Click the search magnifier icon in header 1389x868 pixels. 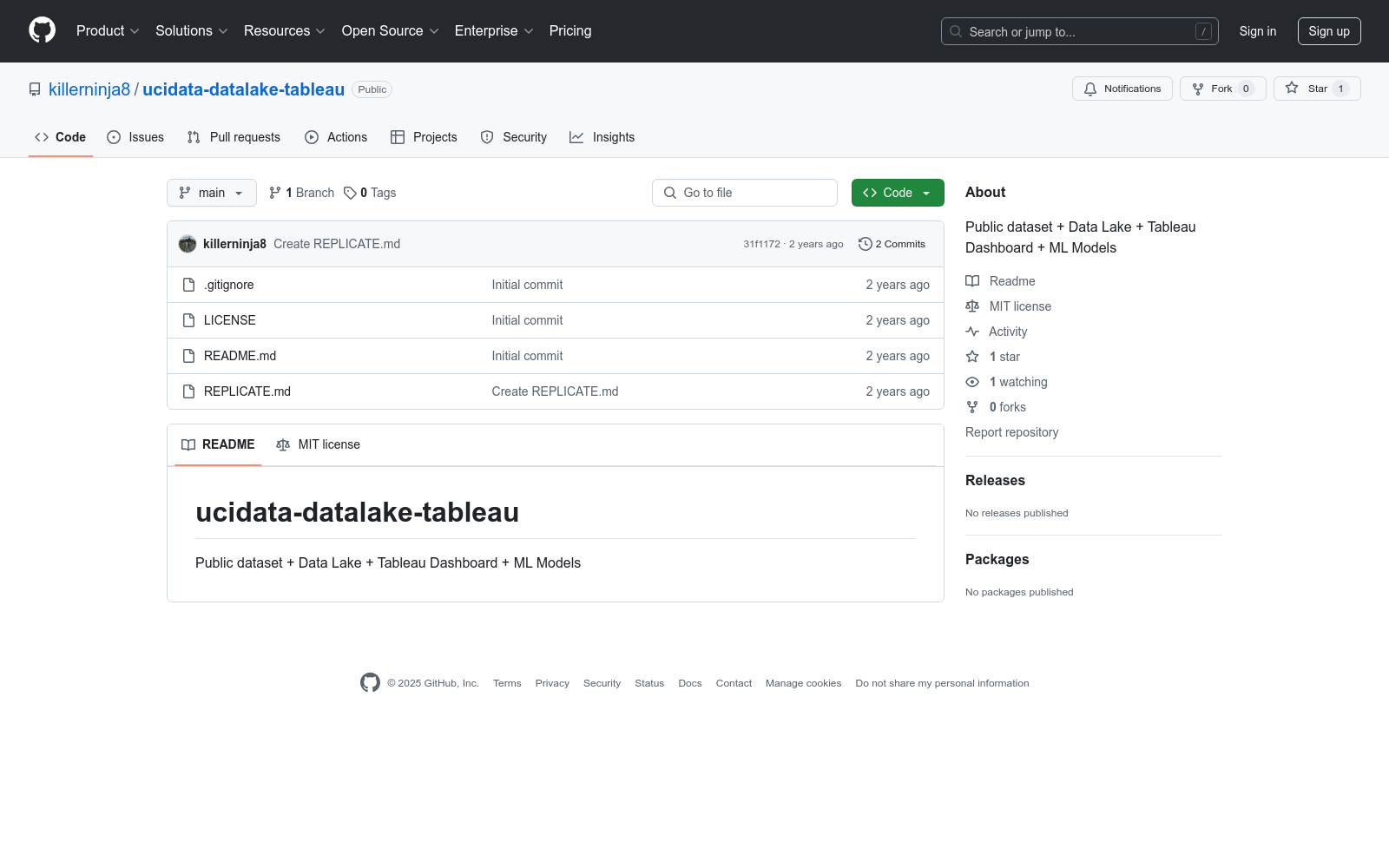(956, 31)
